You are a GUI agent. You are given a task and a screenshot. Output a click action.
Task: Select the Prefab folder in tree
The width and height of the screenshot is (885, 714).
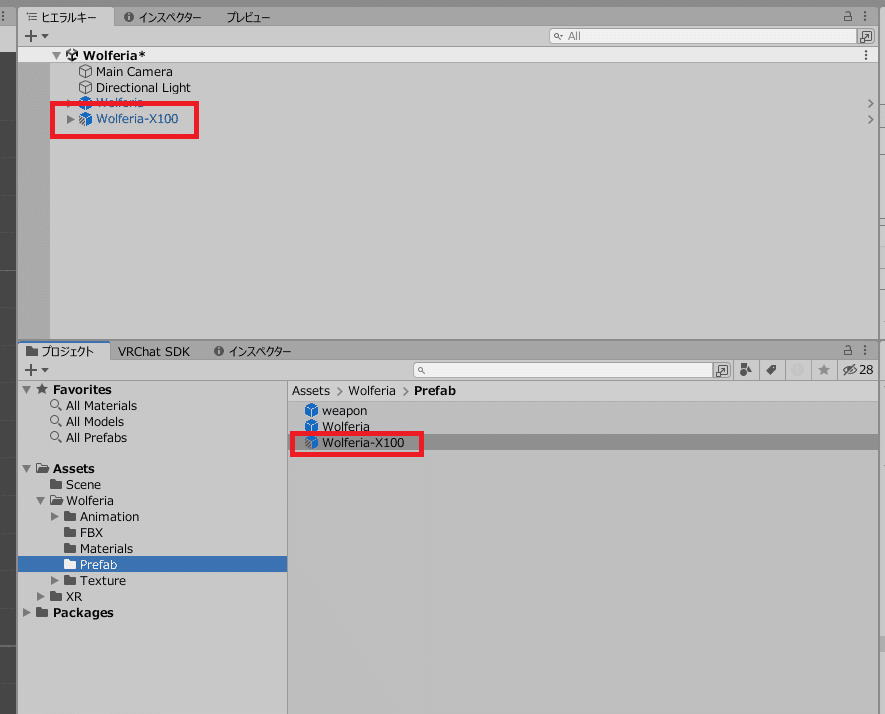click(x=98, y=564)
